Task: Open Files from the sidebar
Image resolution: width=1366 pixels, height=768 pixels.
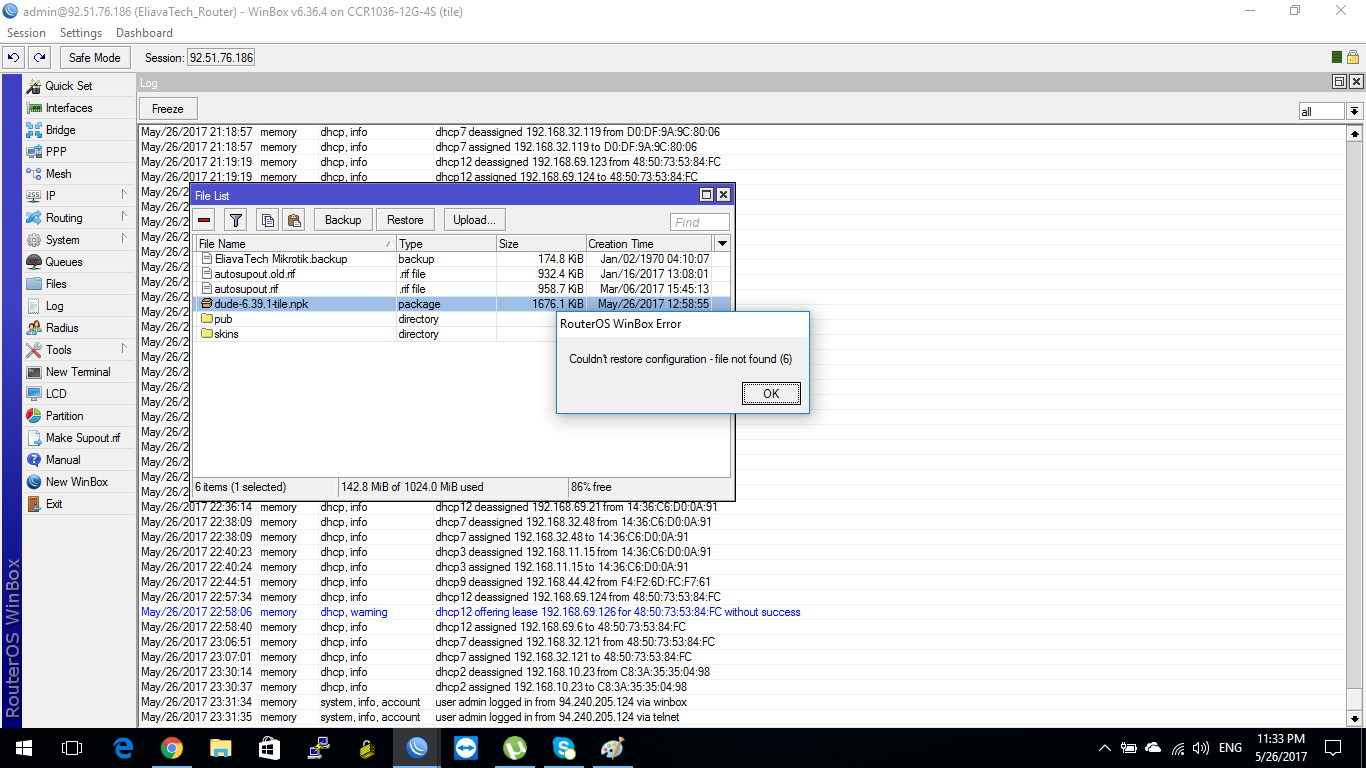Action: click(56, 284)
